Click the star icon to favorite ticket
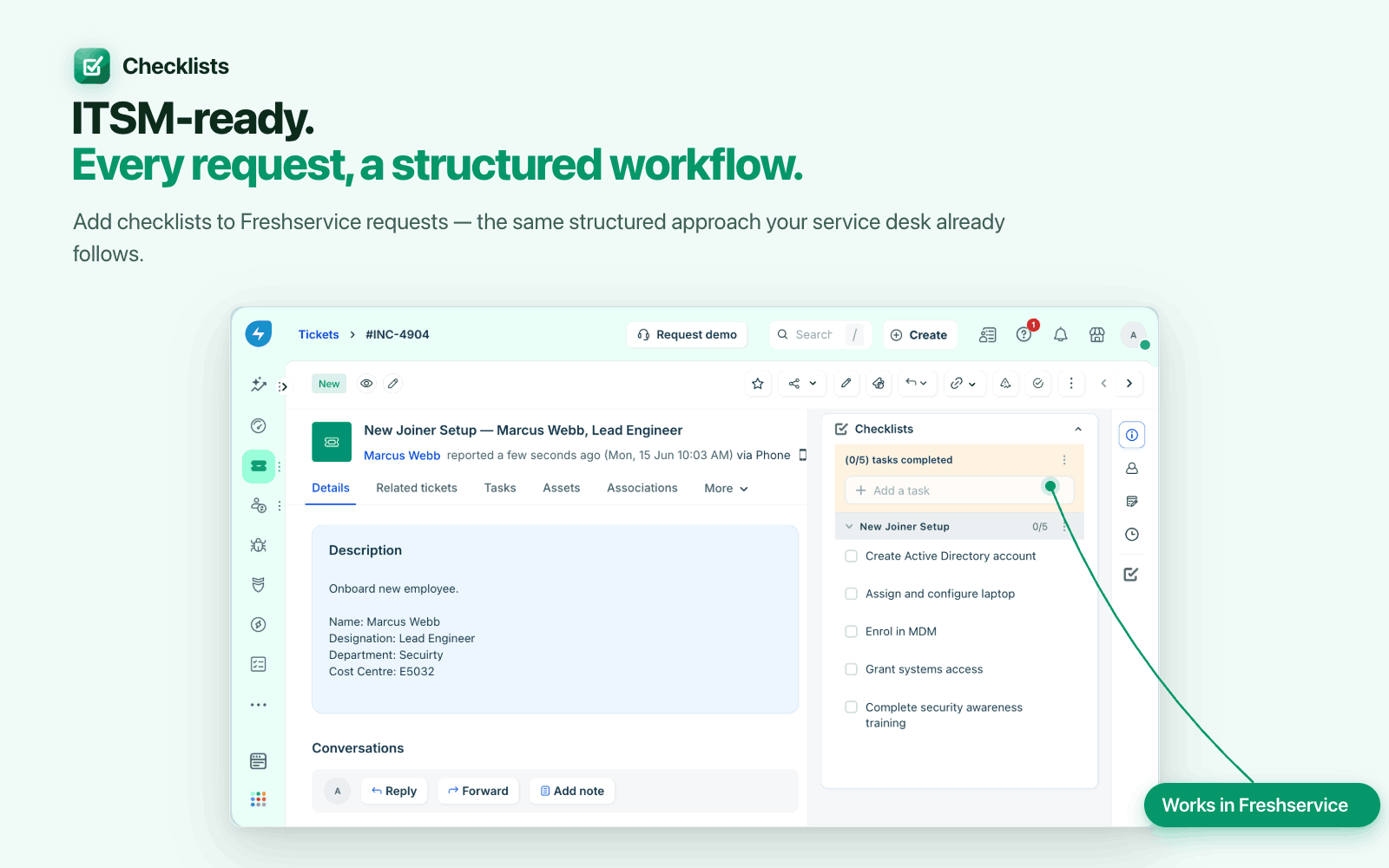This screenshot has width=1389, height=868. point(758,384)
